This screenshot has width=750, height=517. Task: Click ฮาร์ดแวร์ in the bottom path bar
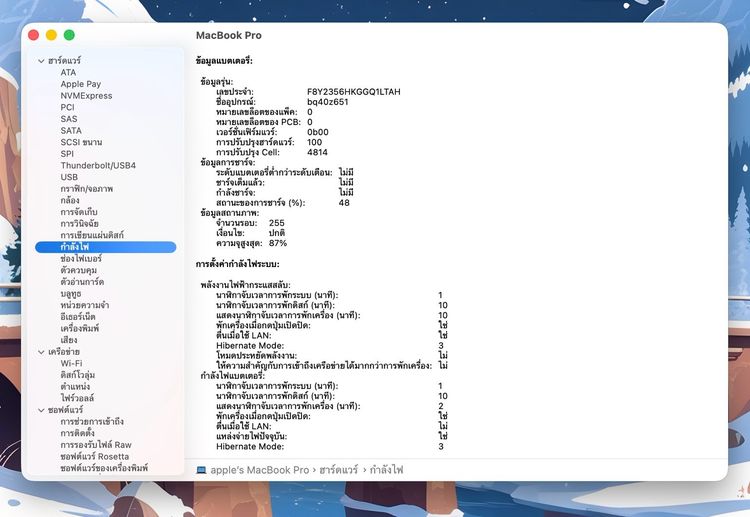[x=339, y=470]
